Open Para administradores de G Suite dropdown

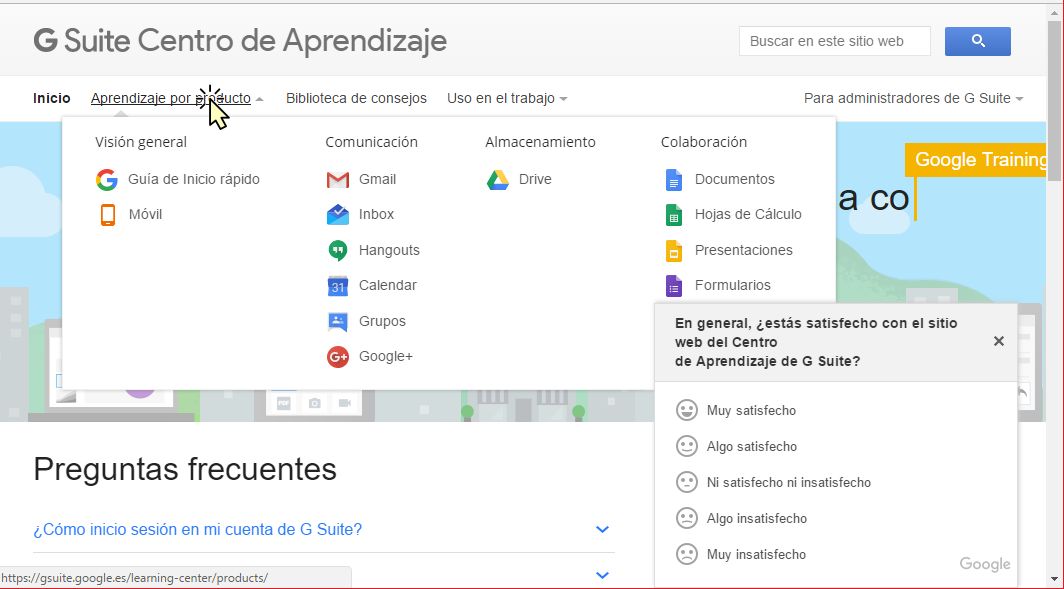pos(913,98)
